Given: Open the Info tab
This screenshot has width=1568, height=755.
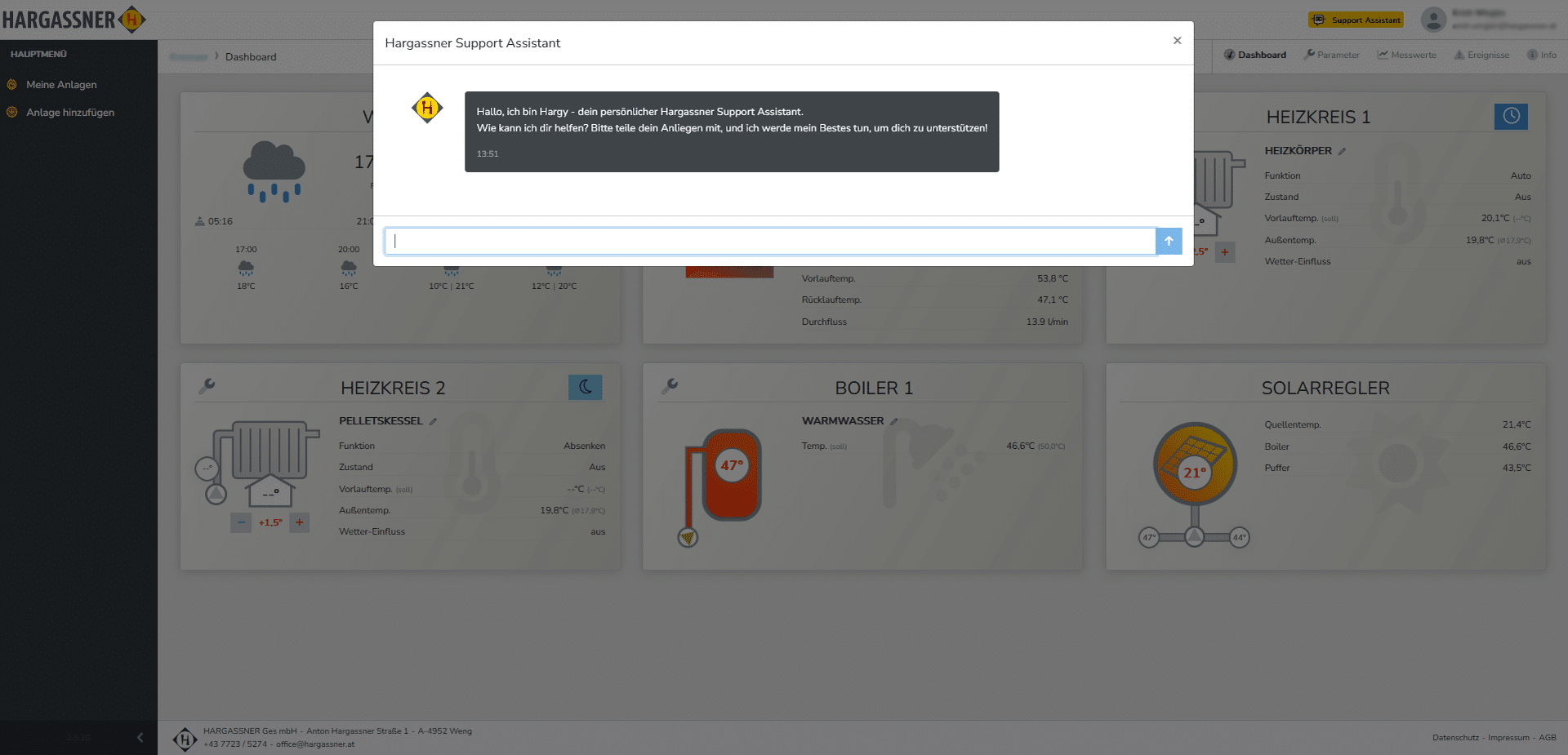Looking at the screenshot, I should 1542,55.
